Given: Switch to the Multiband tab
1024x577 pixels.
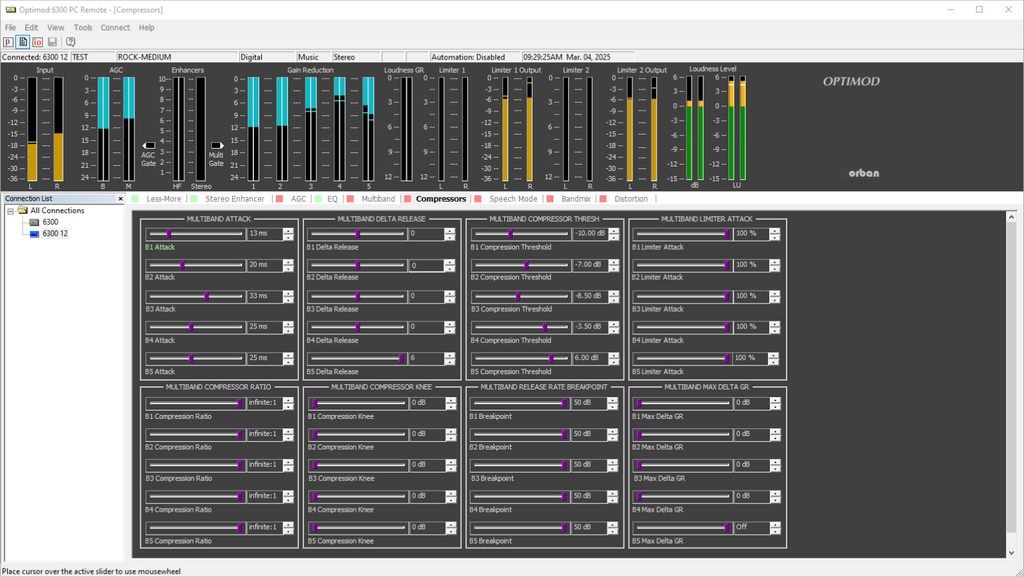Looking at the screenshot, I should click(x=378, y=199).
